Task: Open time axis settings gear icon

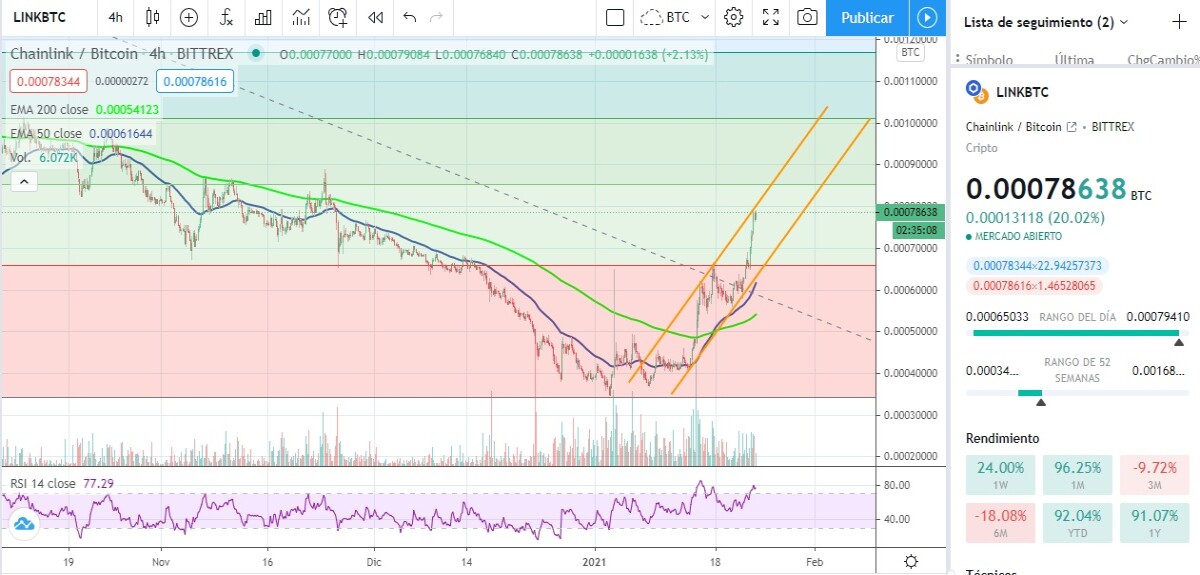Action: [911, 561]
